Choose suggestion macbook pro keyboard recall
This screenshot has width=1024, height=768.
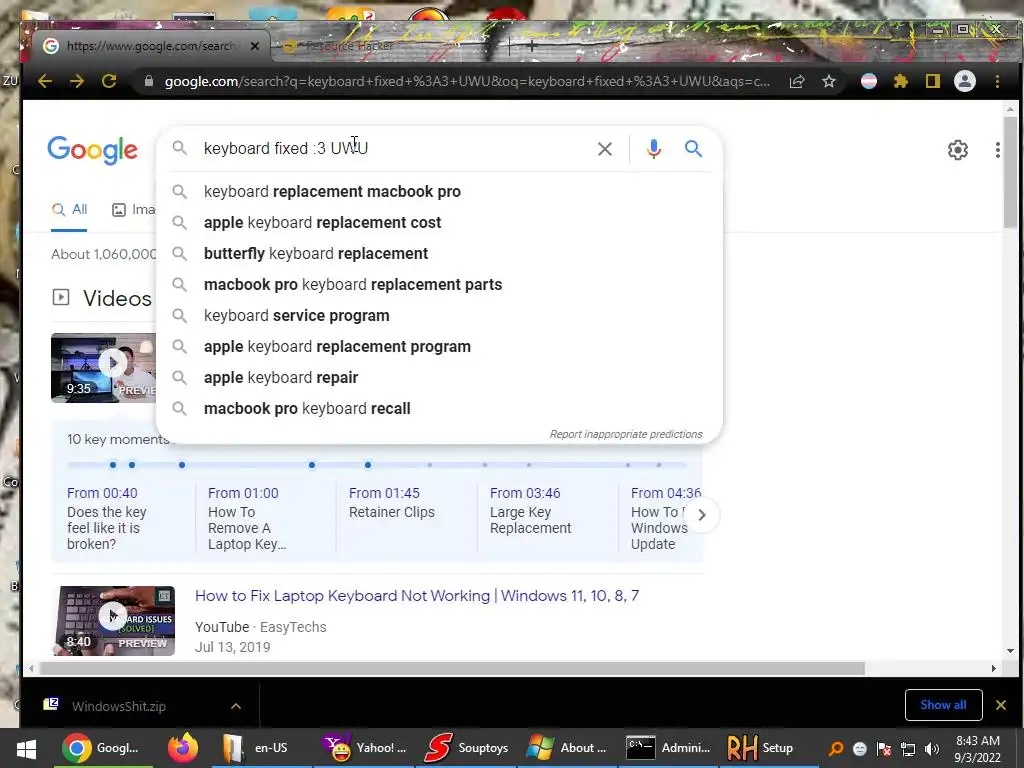click(439, 409)
